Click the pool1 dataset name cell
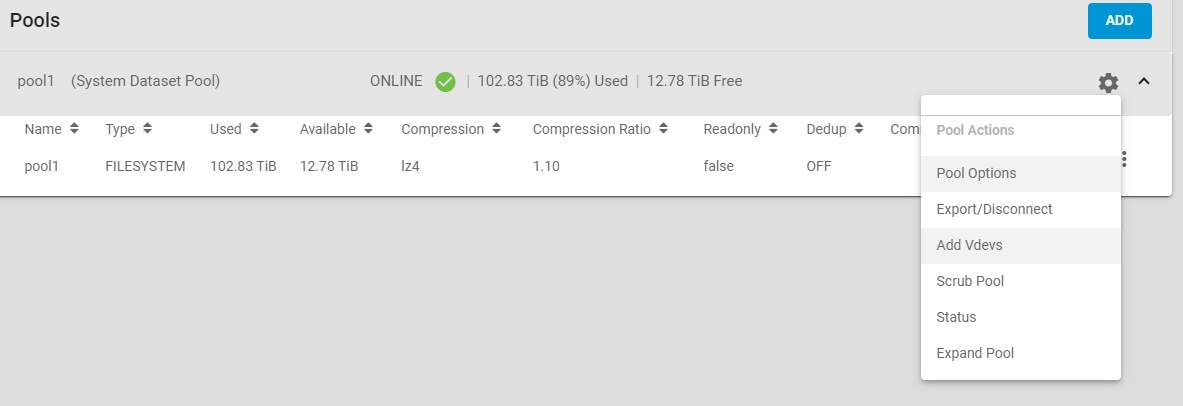Viewport: 1183px width, 406px height. click(42, 166)
